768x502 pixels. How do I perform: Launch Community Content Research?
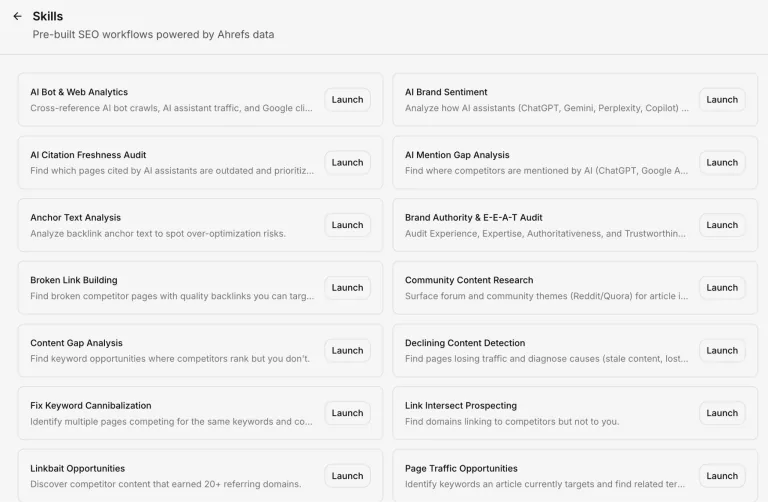(x=722, y=287)
